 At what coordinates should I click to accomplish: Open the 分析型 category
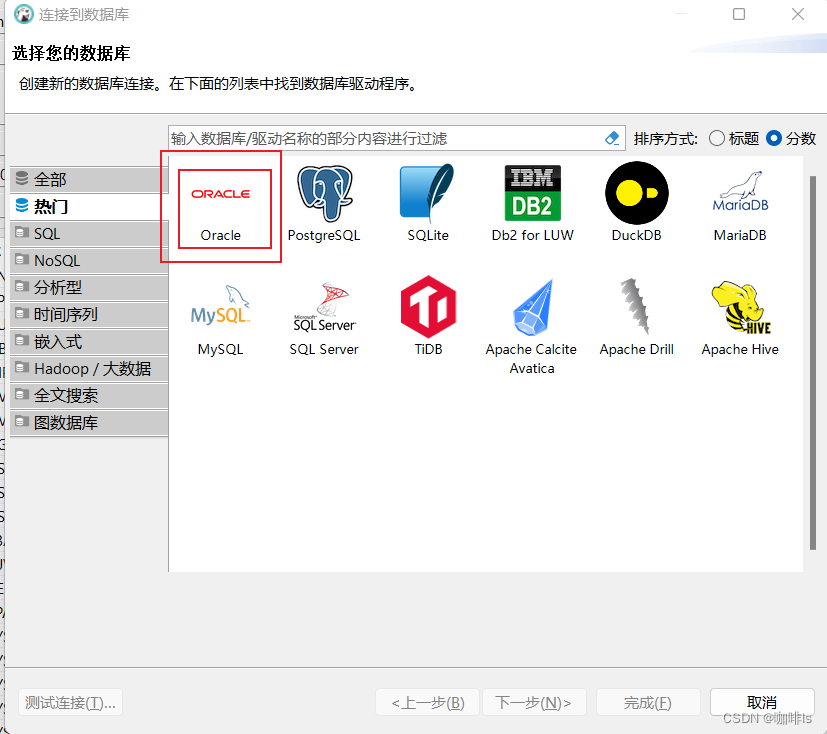tap(89, 287)
